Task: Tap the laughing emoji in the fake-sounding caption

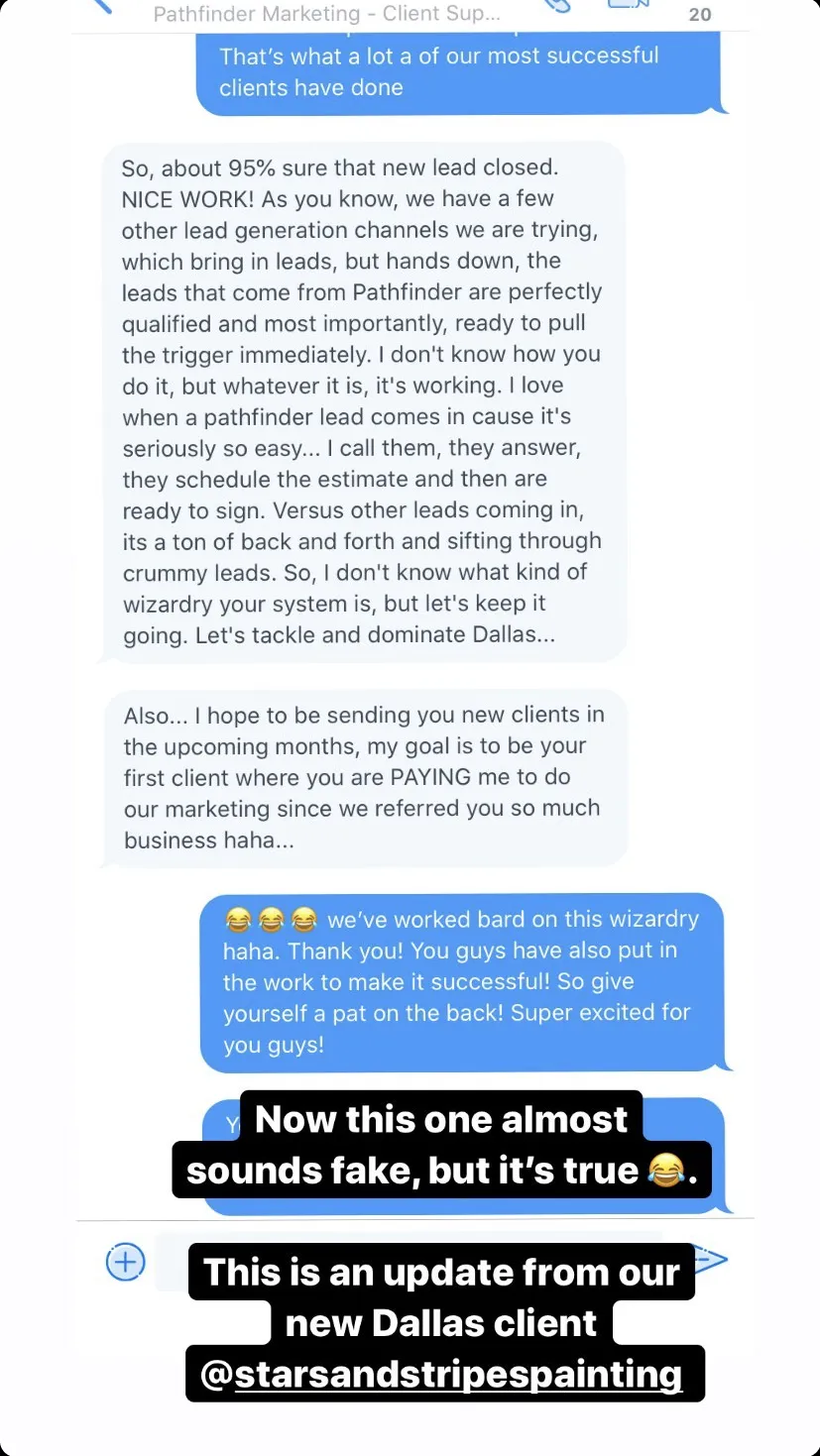Action: [665, 1173]
